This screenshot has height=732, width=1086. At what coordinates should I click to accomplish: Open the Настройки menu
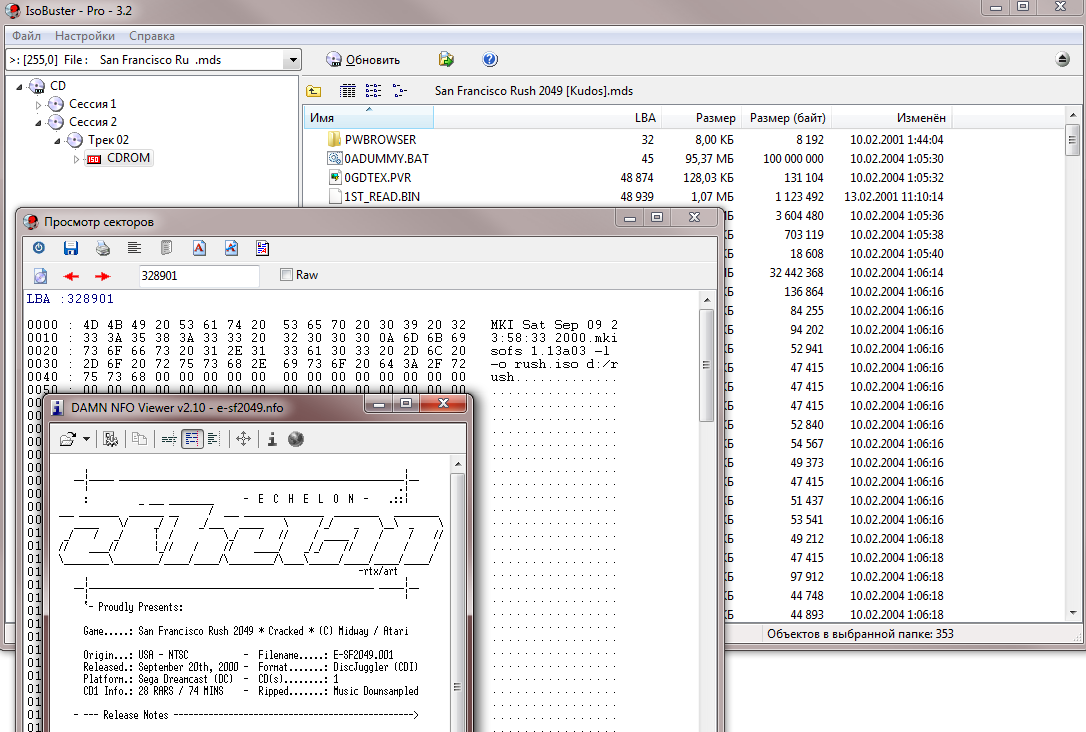click(85, 36)
